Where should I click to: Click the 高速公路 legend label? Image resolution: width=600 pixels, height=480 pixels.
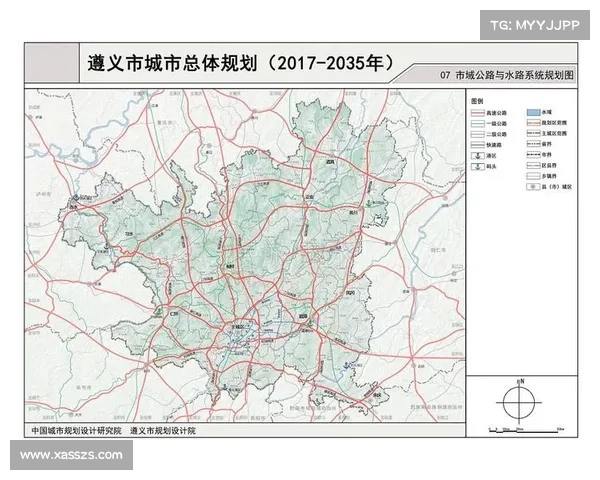click(x=496, y=113)
